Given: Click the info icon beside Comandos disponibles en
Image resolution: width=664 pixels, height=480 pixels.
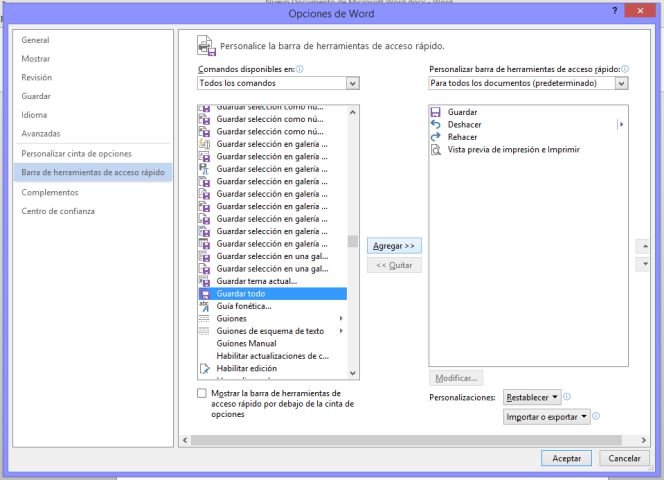Looking at the screenshot, I should point(299,69).
